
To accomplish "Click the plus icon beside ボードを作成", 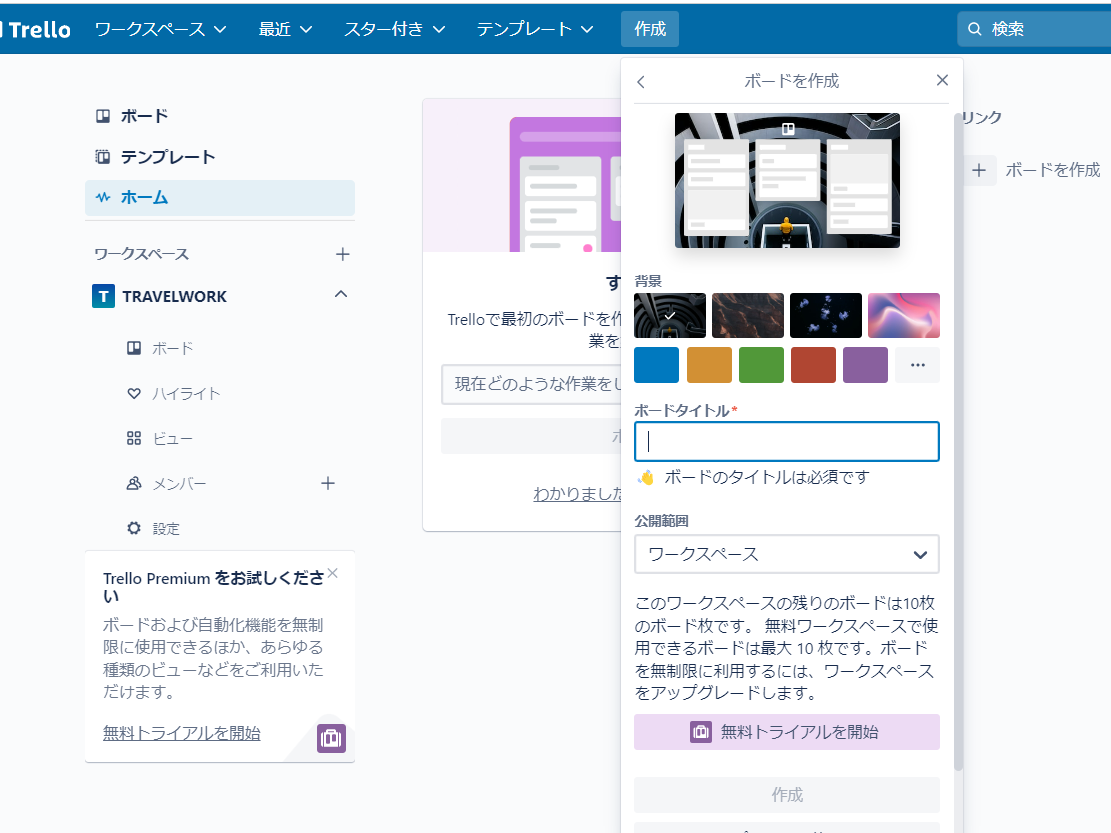I will [x=979, y=170].
